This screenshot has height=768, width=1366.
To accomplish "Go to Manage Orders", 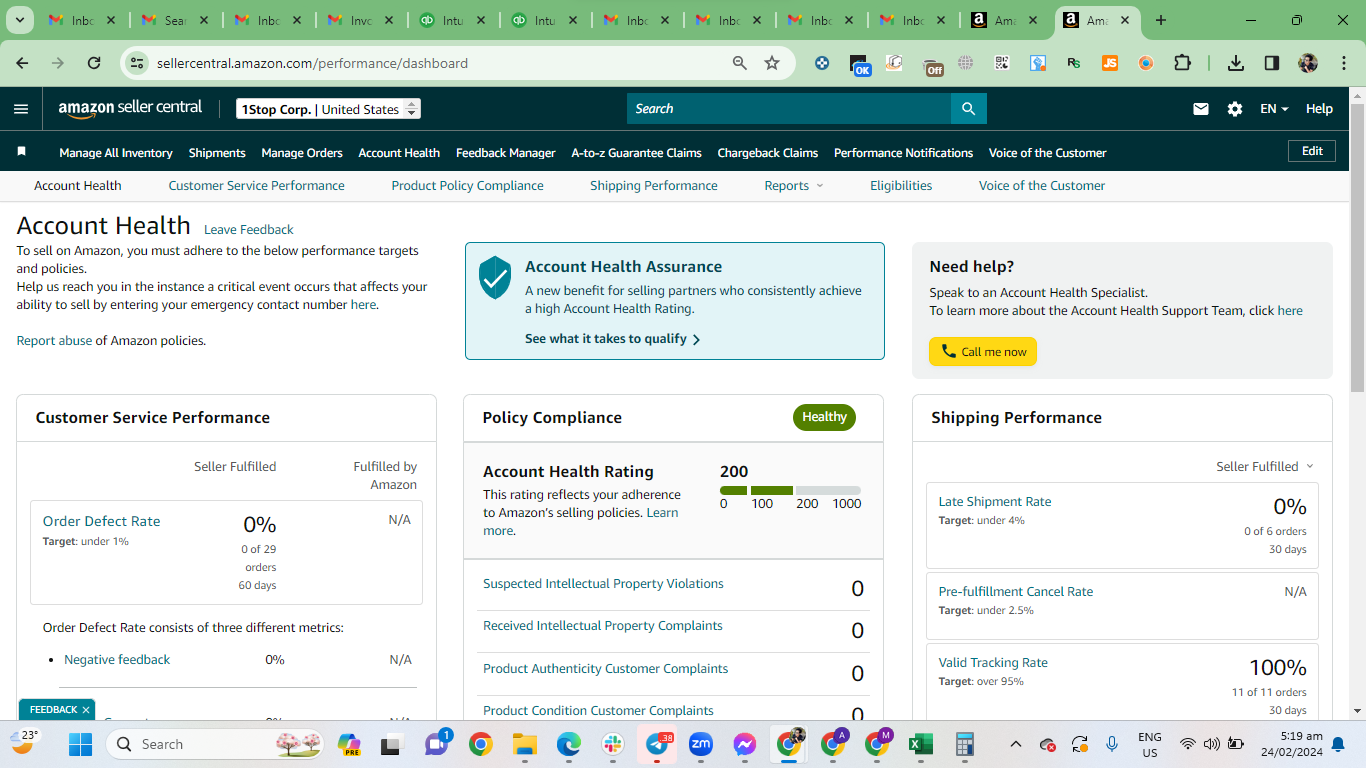I will pos(302,153).
